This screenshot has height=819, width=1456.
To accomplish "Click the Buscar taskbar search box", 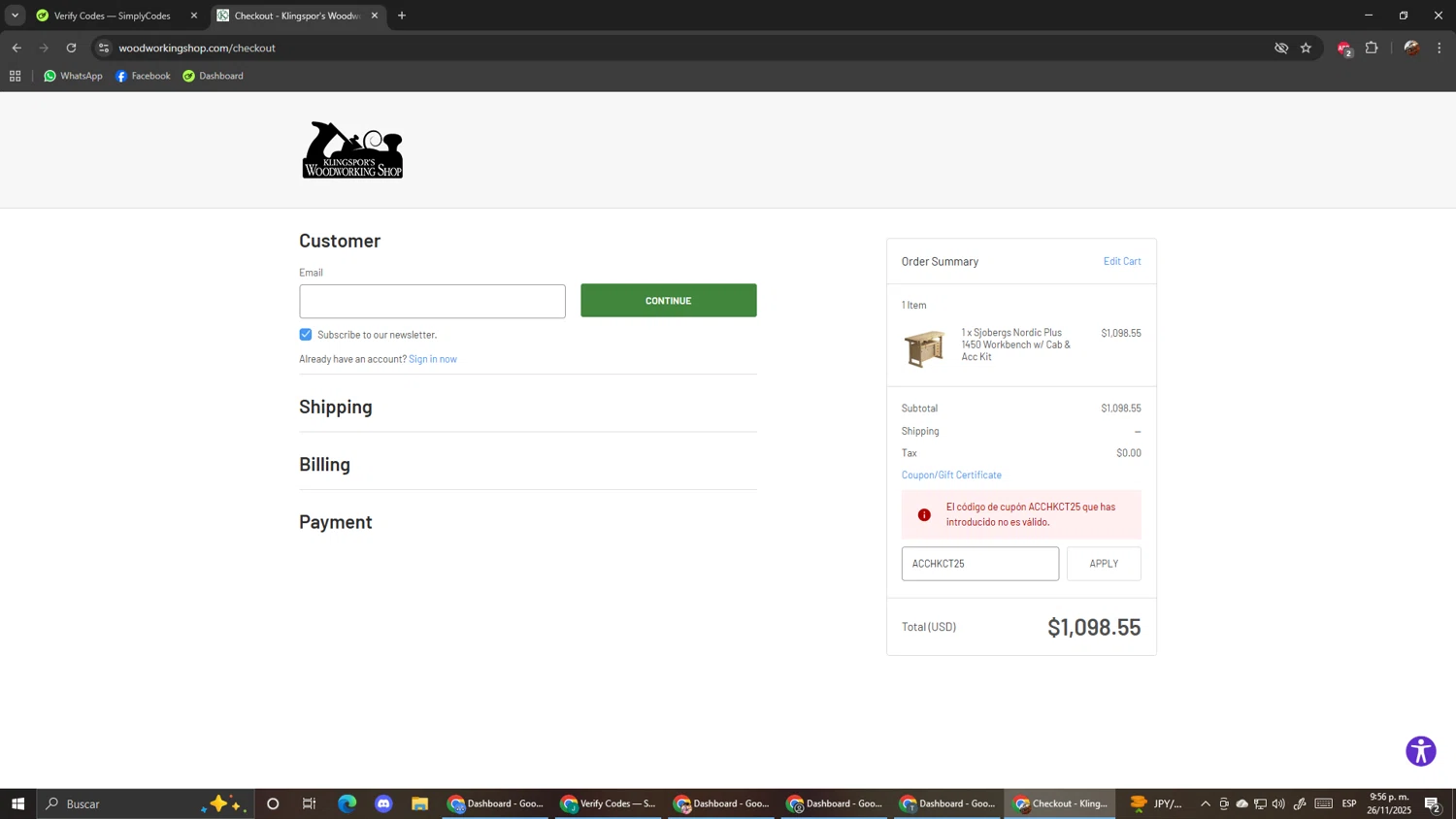I will click(146, 803).
